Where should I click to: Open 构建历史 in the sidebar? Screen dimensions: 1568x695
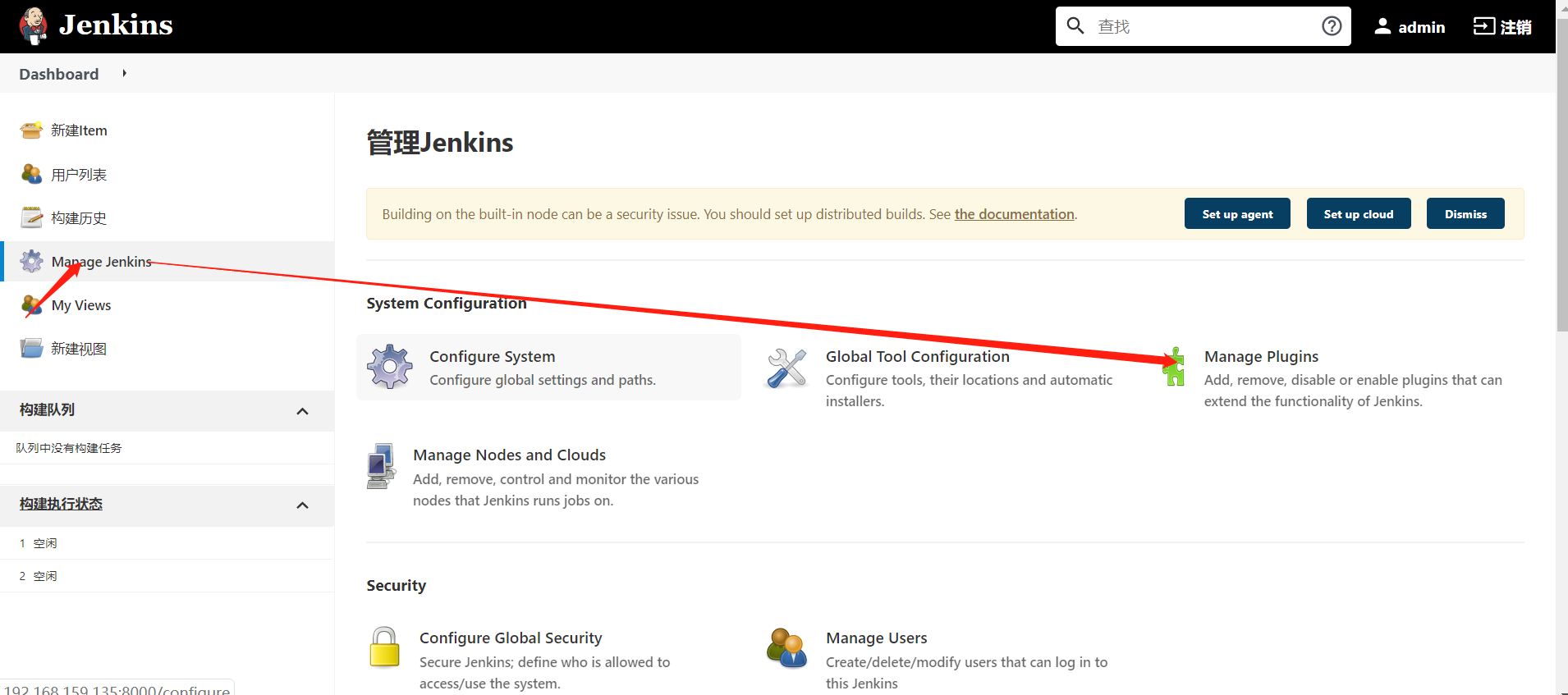pos(79,217)
